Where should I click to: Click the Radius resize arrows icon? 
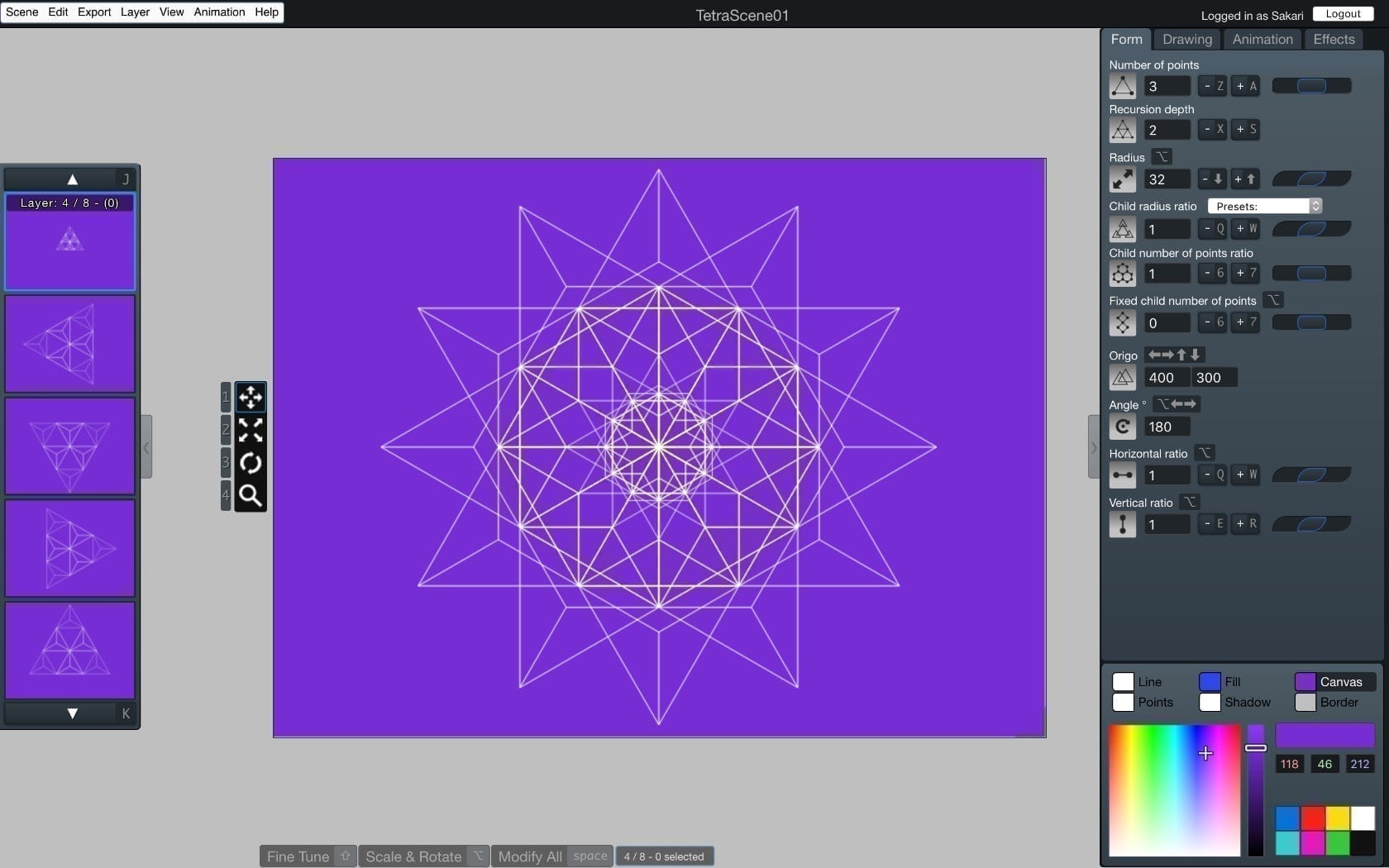1122,179
